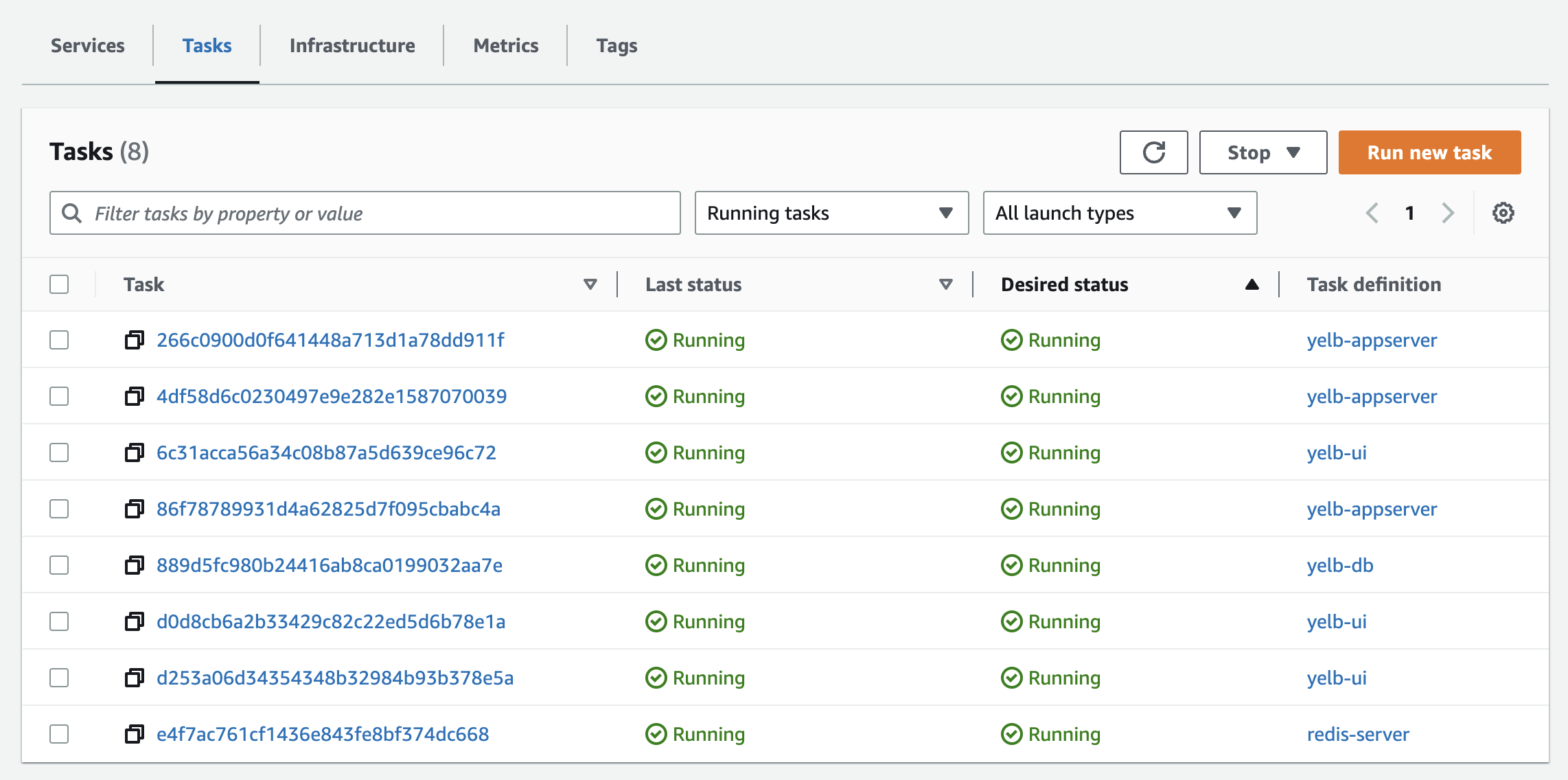Switch to the Services tab
This screenshot has width=1568, height=780.
88,45
